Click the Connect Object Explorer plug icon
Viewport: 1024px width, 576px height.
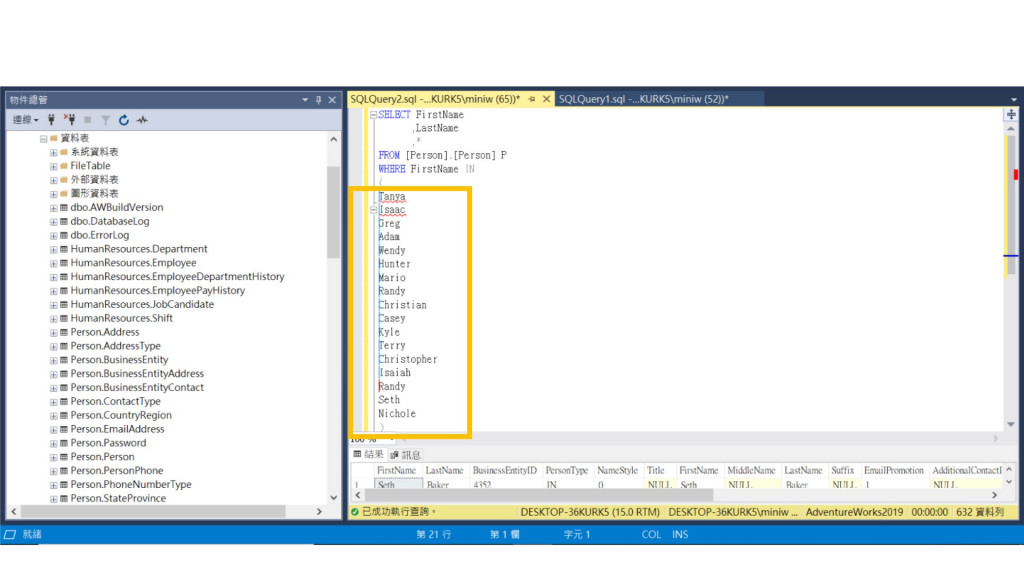click(51, 120)
